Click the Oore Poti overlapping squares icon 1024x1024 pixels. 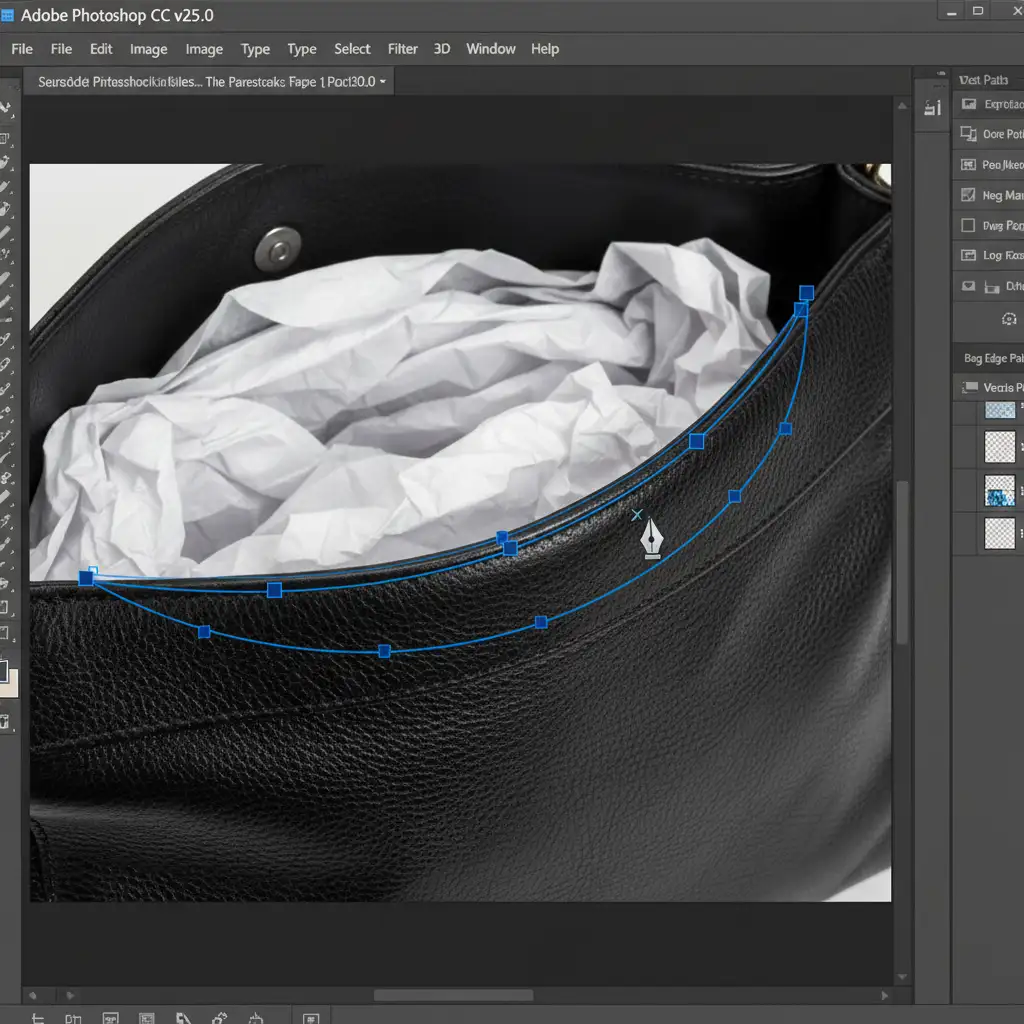point(968,134)
